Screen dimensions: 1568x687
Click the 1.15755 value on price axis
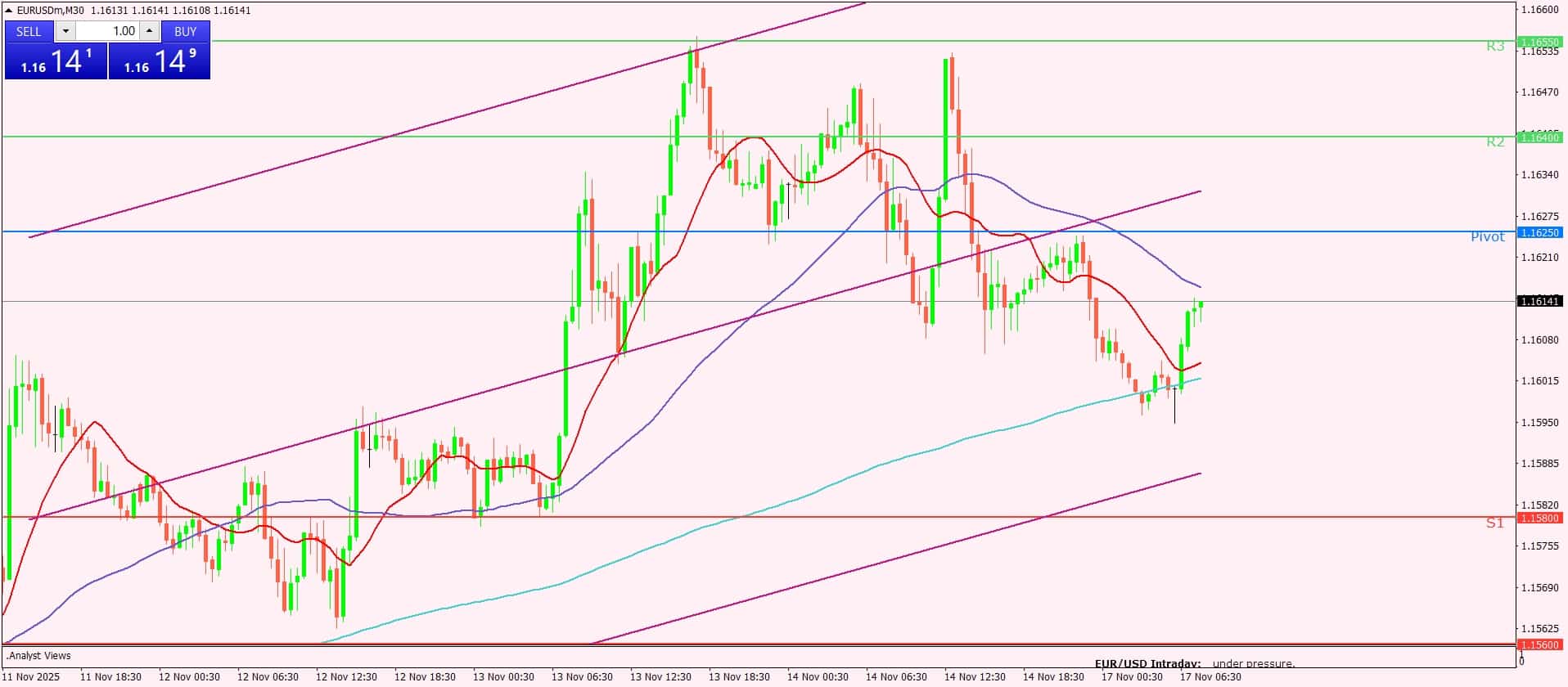click(x=1539, y=546)
